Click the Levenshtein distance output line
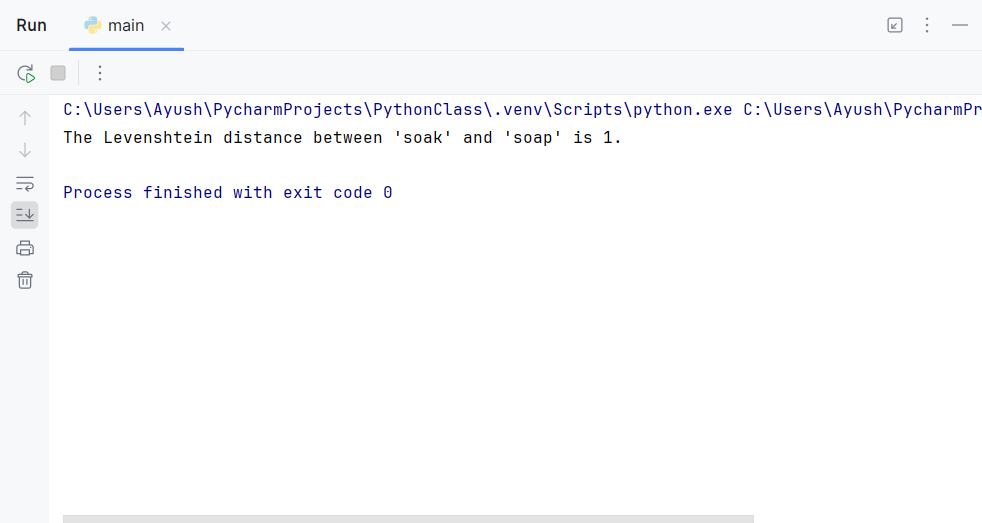Screen dimensions: 982x523 pyautogui.click(x=342, y=138)
